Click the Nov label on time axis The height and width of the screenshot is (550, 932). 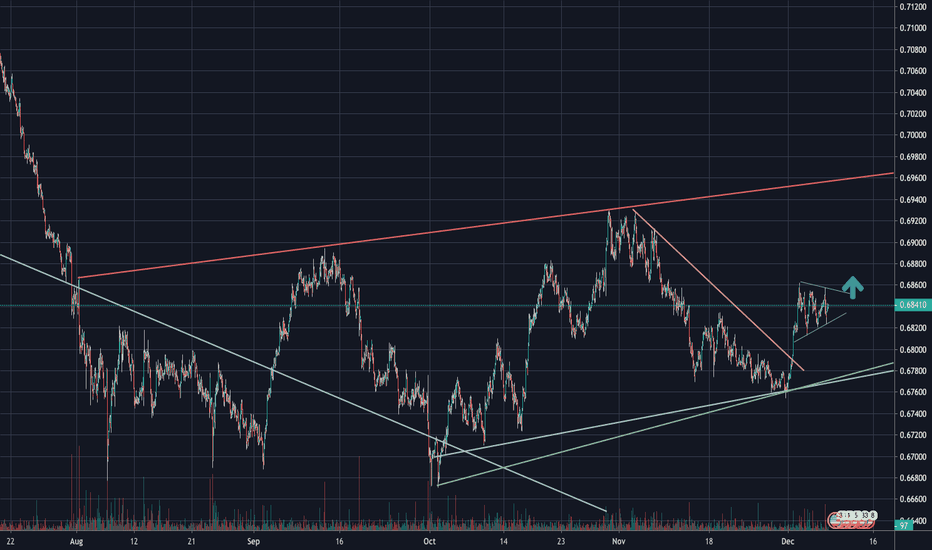(617, 541)
